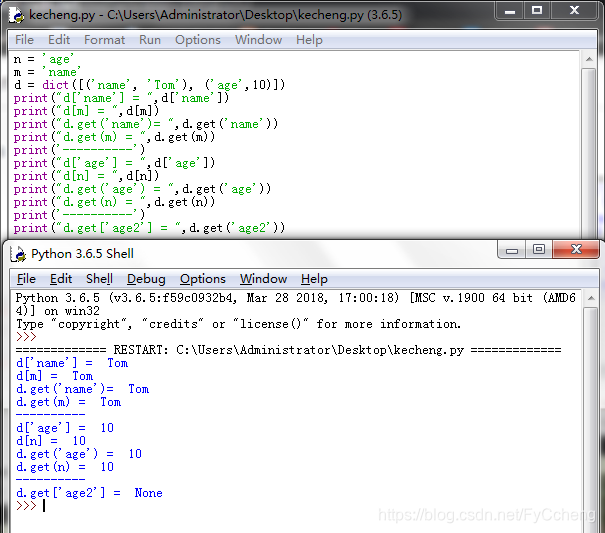605x533 pixels.
Task: Place cursor on line n = 'age'
Action: 43,59
